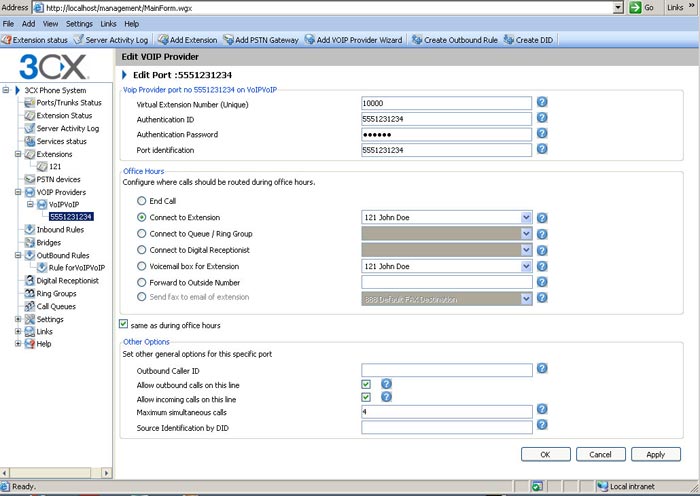Open File menu
The height and width of the screenshot is (496, 700).
8,24
